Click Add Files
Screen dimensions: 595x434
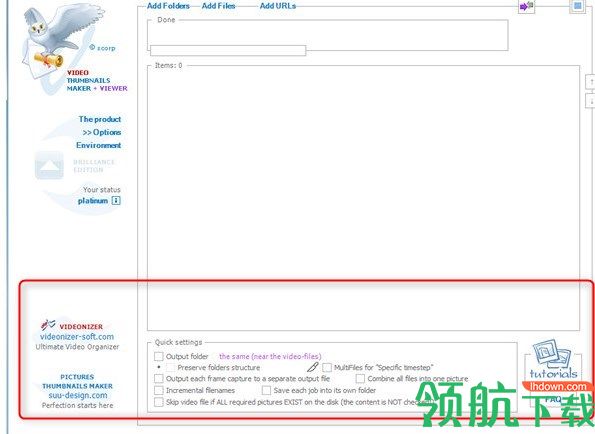click(x=219, y=6)
